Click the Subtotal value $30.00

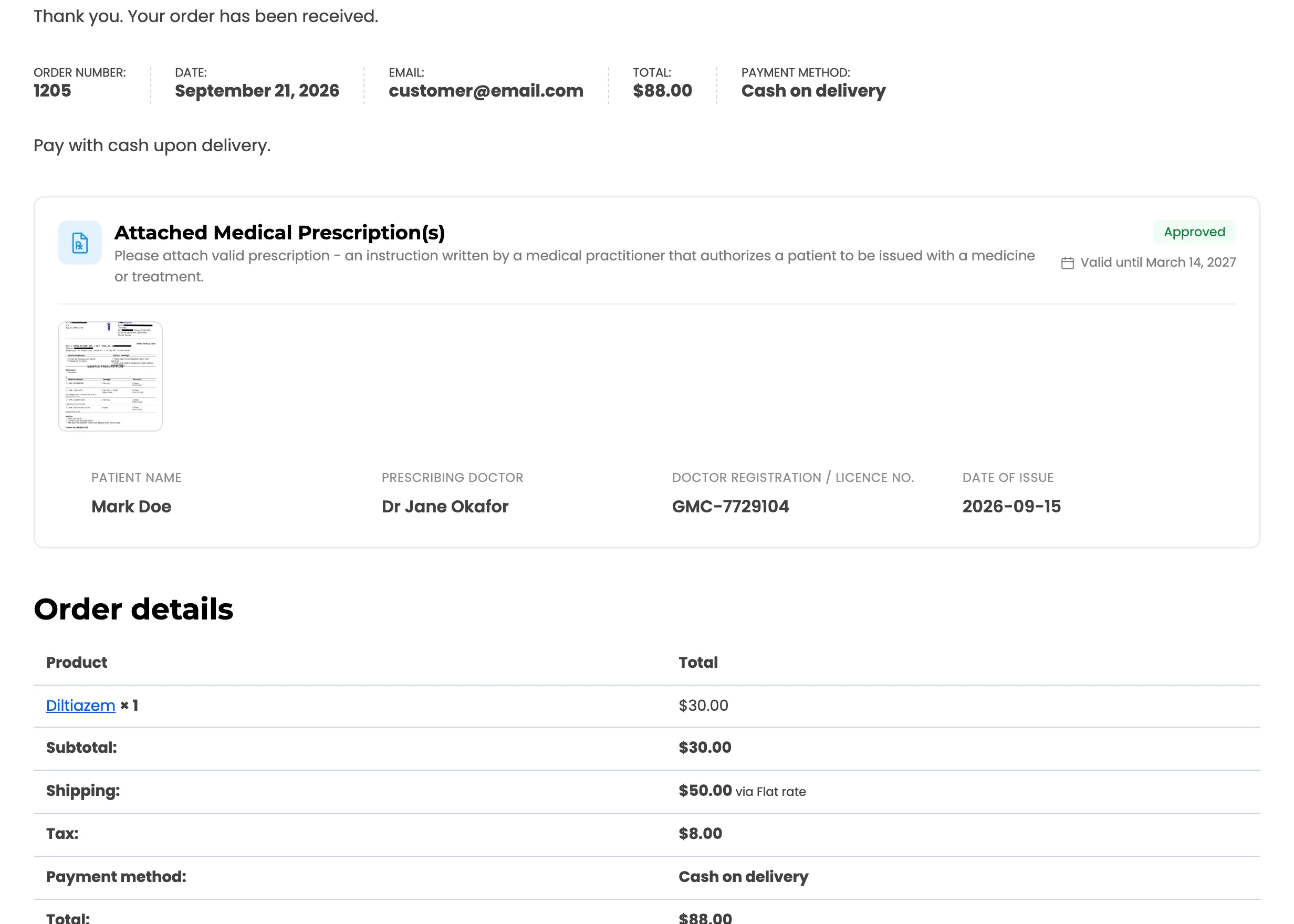pyautogui.click(x=704, y=748)
